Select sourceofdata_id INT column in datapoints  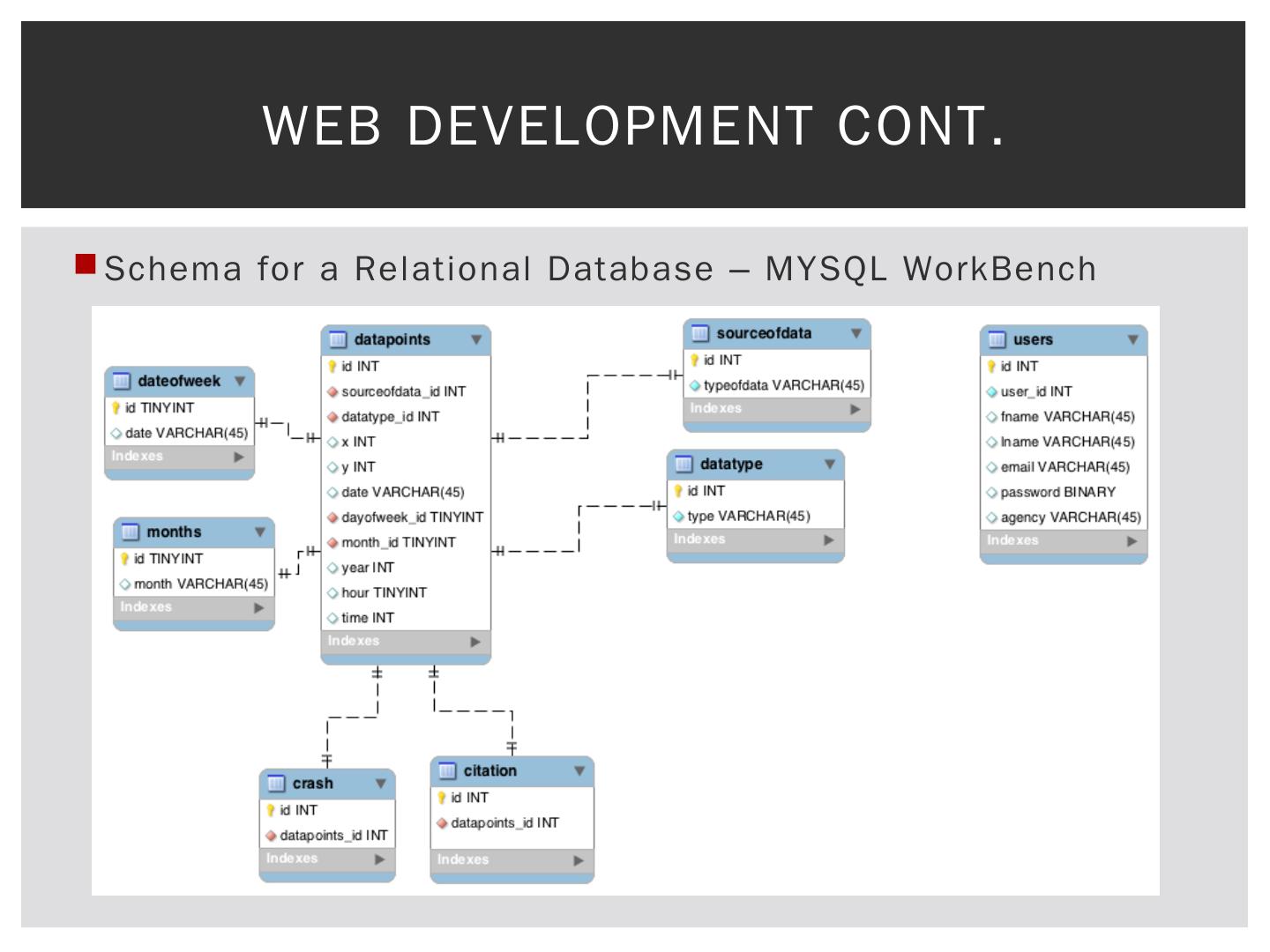403,391
